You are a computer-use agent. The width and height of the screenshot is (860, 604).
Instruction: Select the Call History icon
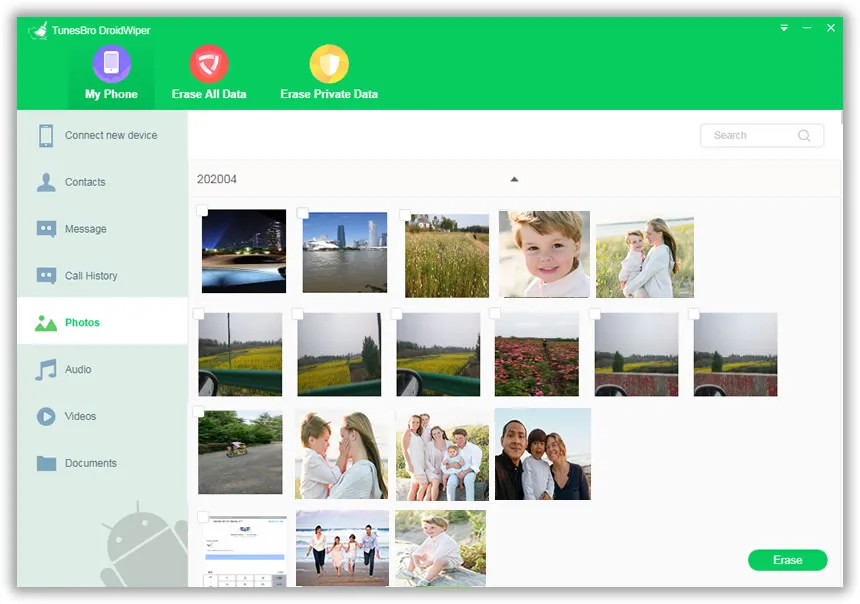coord(48,275)
